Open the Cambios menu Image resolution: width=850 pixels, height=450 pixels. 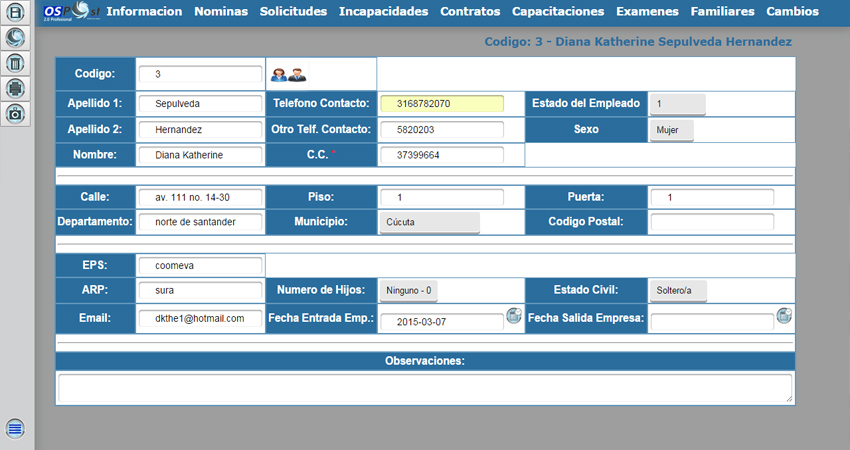(x=793, y=11)
